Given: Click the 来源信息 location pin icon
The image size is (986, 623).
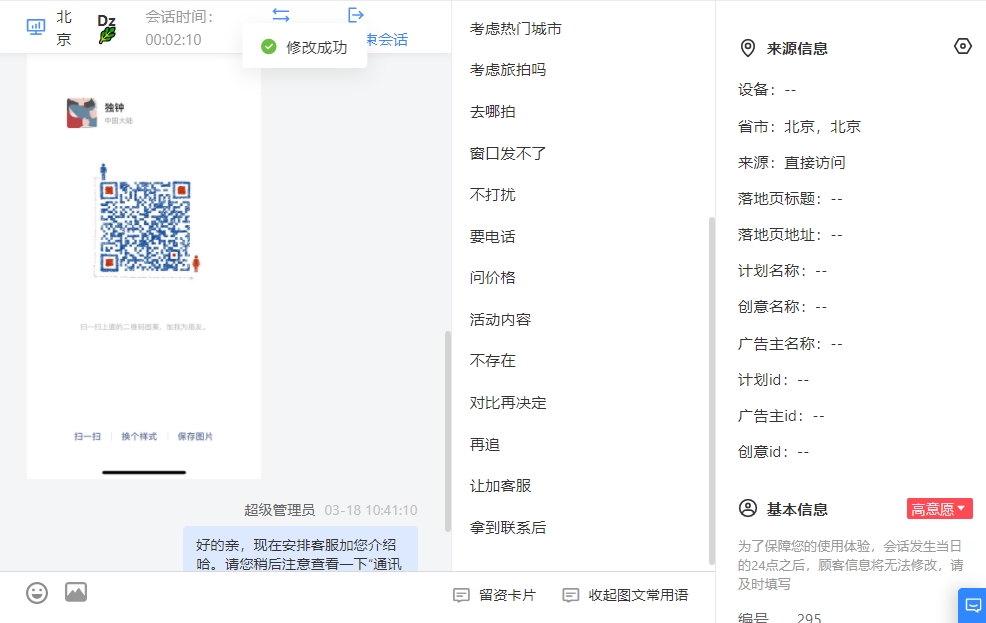Looking at the screenshot, I should click(x=748, y=48).
